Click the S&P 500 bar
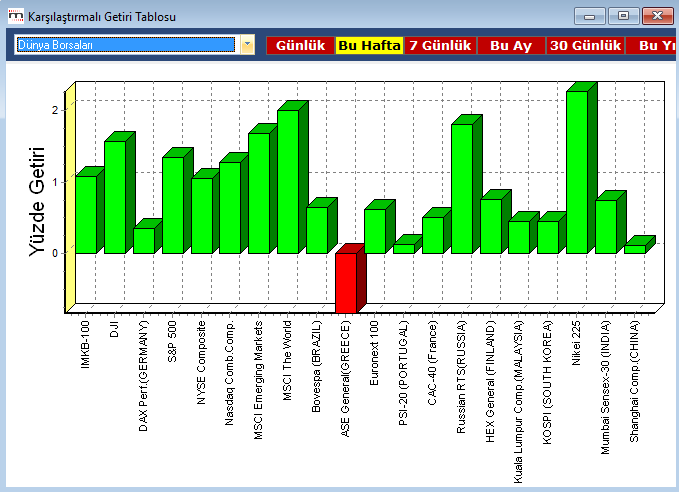679x492 pixels. 173,205
